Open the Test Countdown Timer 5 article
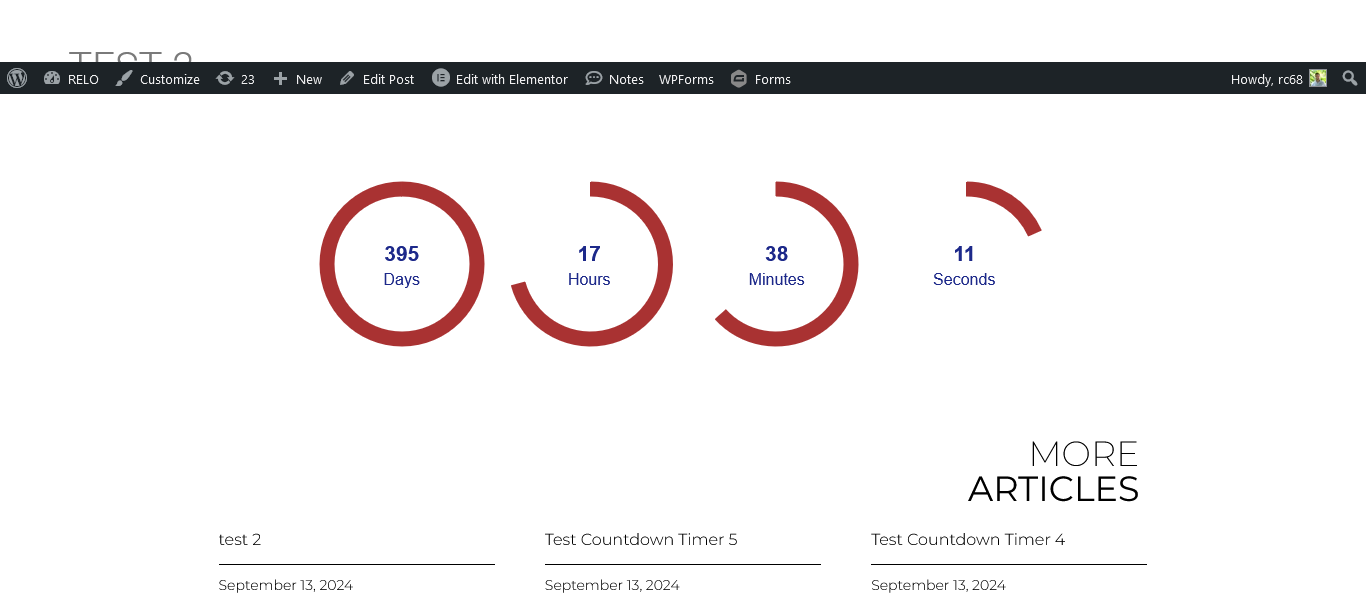Screen dimensions: 1366x604 (x=640, y=539)
